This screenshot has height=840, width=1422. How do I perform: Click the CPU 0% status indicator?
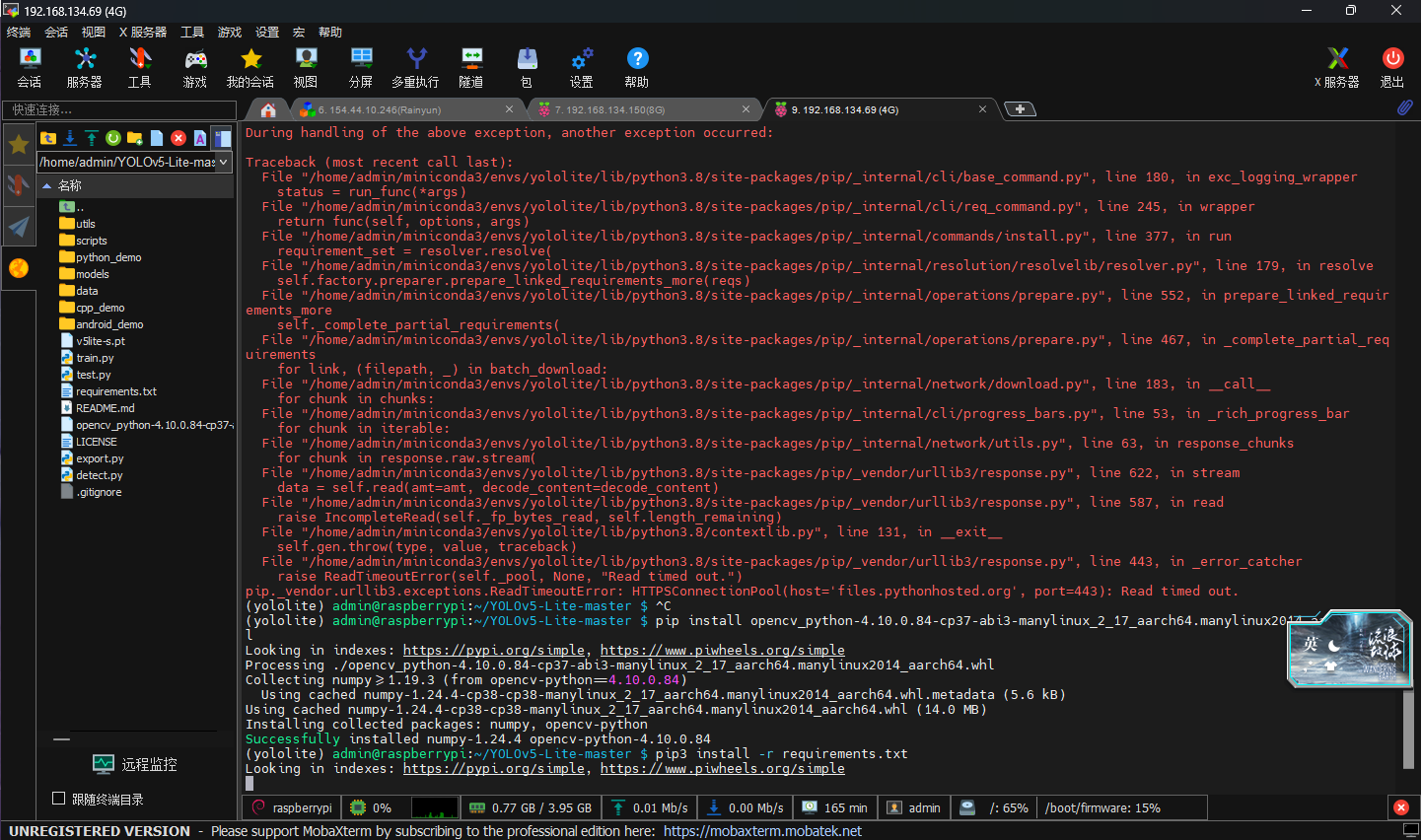pyautogui.click(x=372, y=807)
